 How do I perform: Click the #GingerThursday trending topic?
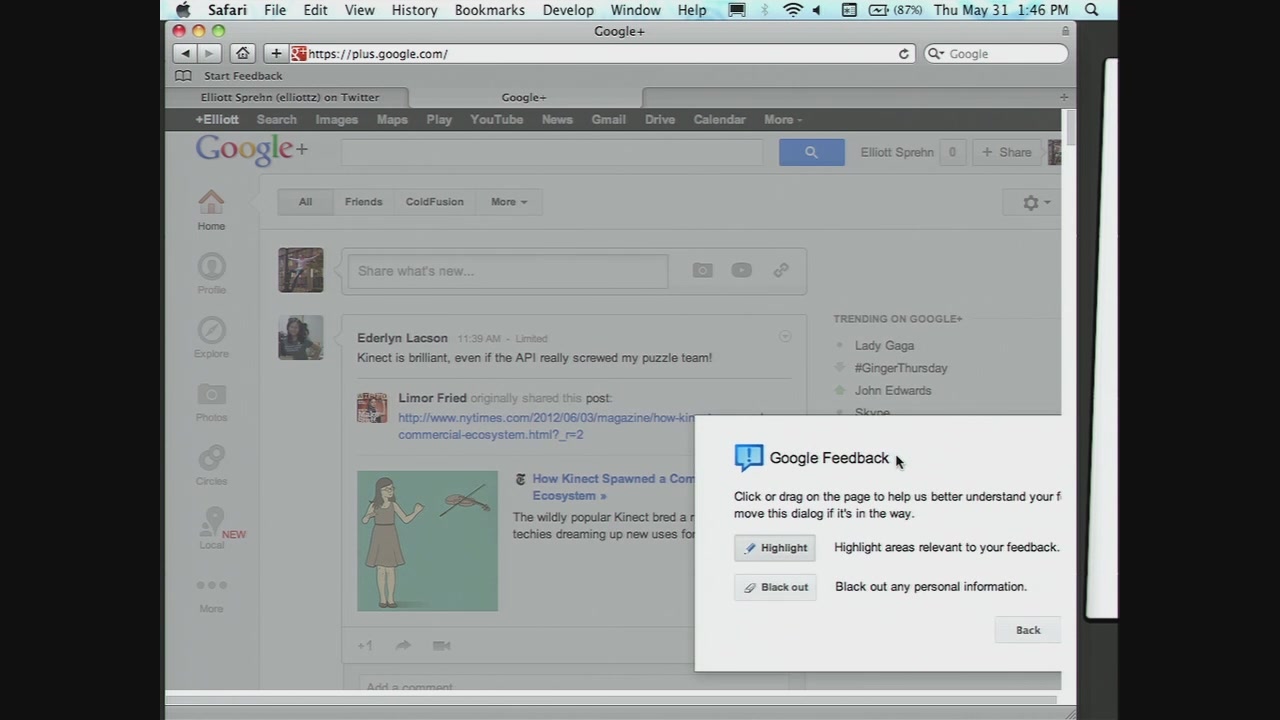click(x=901, y=368)
